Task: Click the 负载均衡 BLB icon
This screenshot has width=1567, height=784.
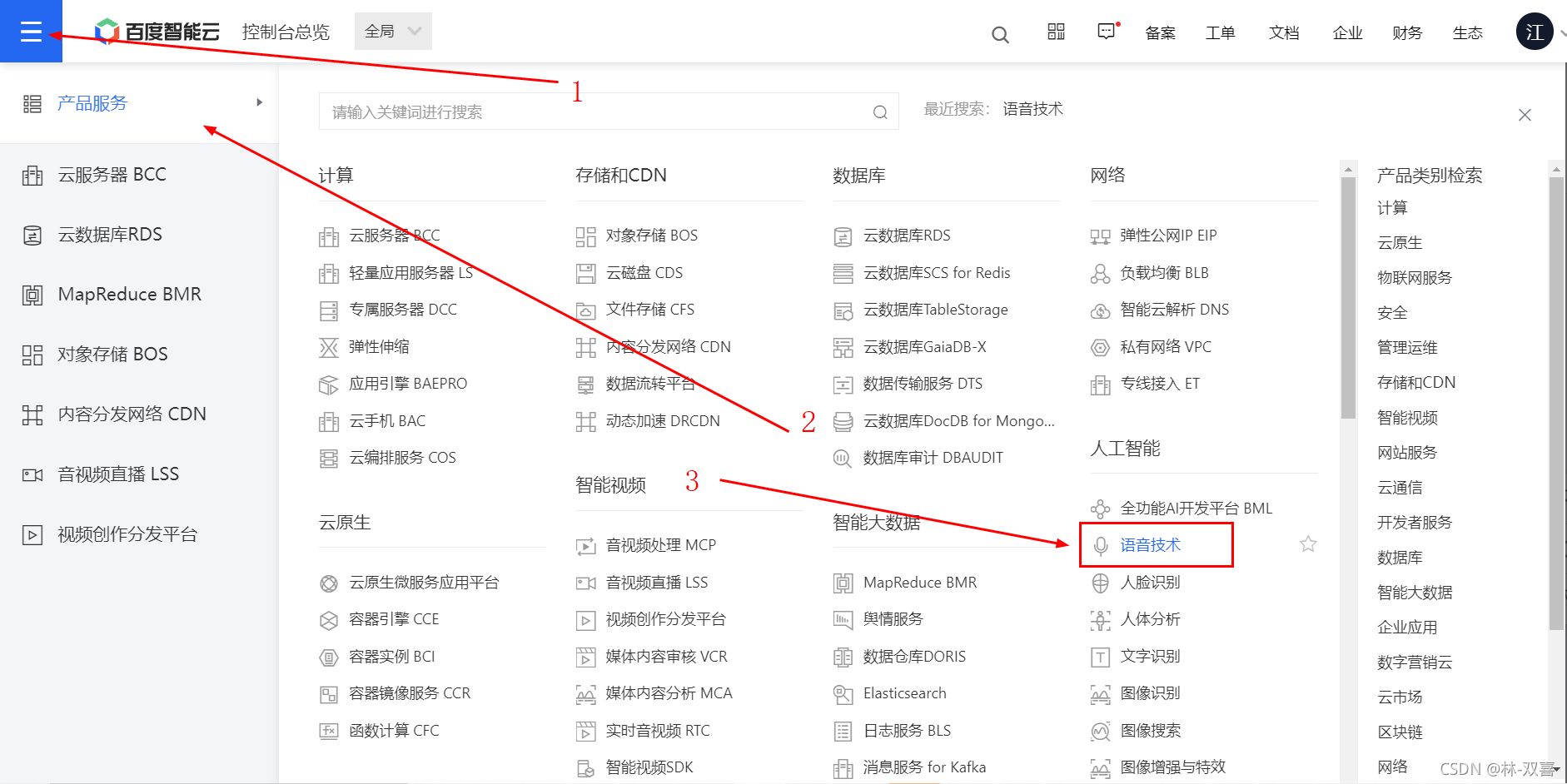Action: pos(1100,274)
